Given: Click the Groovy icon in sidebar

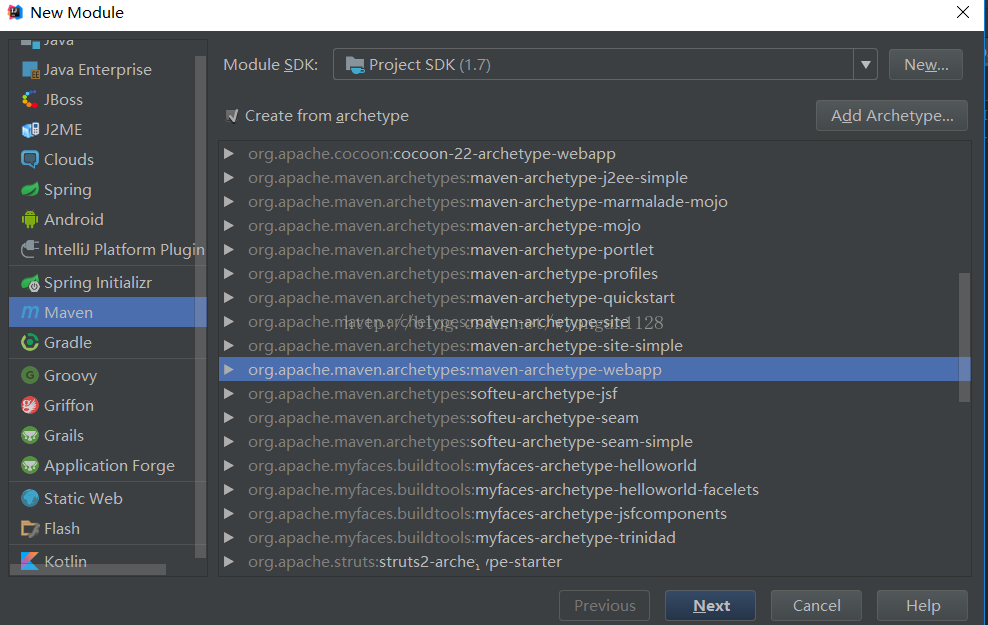Looking at the screenshot, I should tap(29, 376).
